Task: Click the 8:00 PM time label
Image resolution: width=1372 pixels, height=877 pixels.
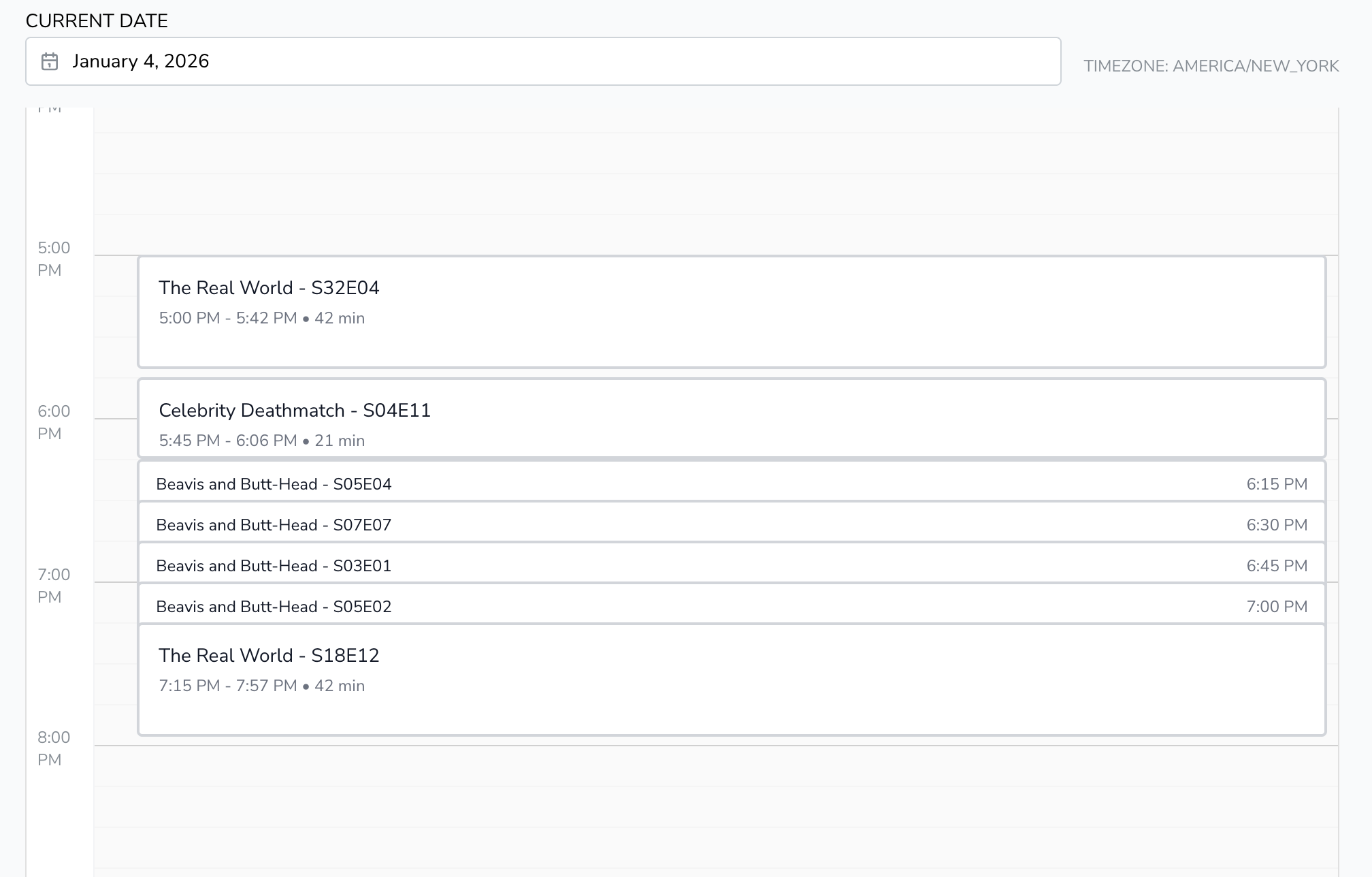Action: pyautogui.click(x=54, y=748)
